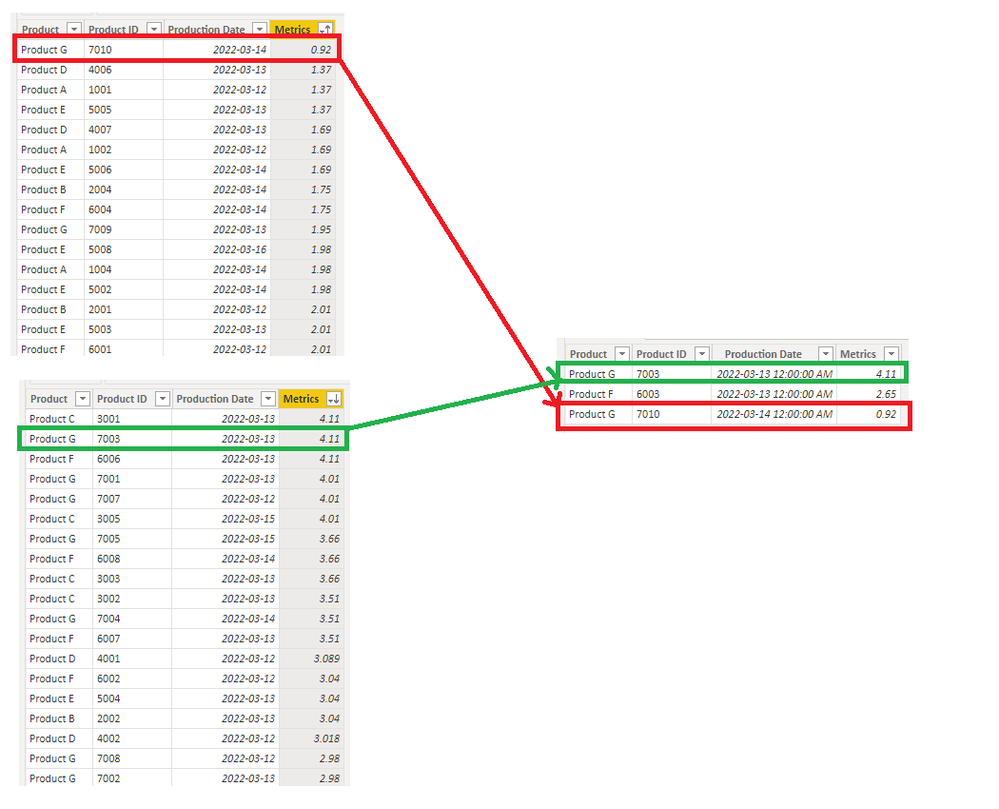Open Metrics filter dropdown in right table
Image resolution: width=999 pixels, height=809 pixels.
pyautogui.click(x=891, y=354)
